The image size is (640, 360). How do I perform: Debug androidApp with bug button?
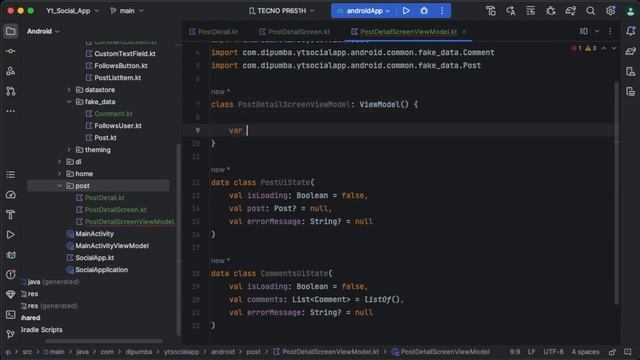[x=424, y=11]
